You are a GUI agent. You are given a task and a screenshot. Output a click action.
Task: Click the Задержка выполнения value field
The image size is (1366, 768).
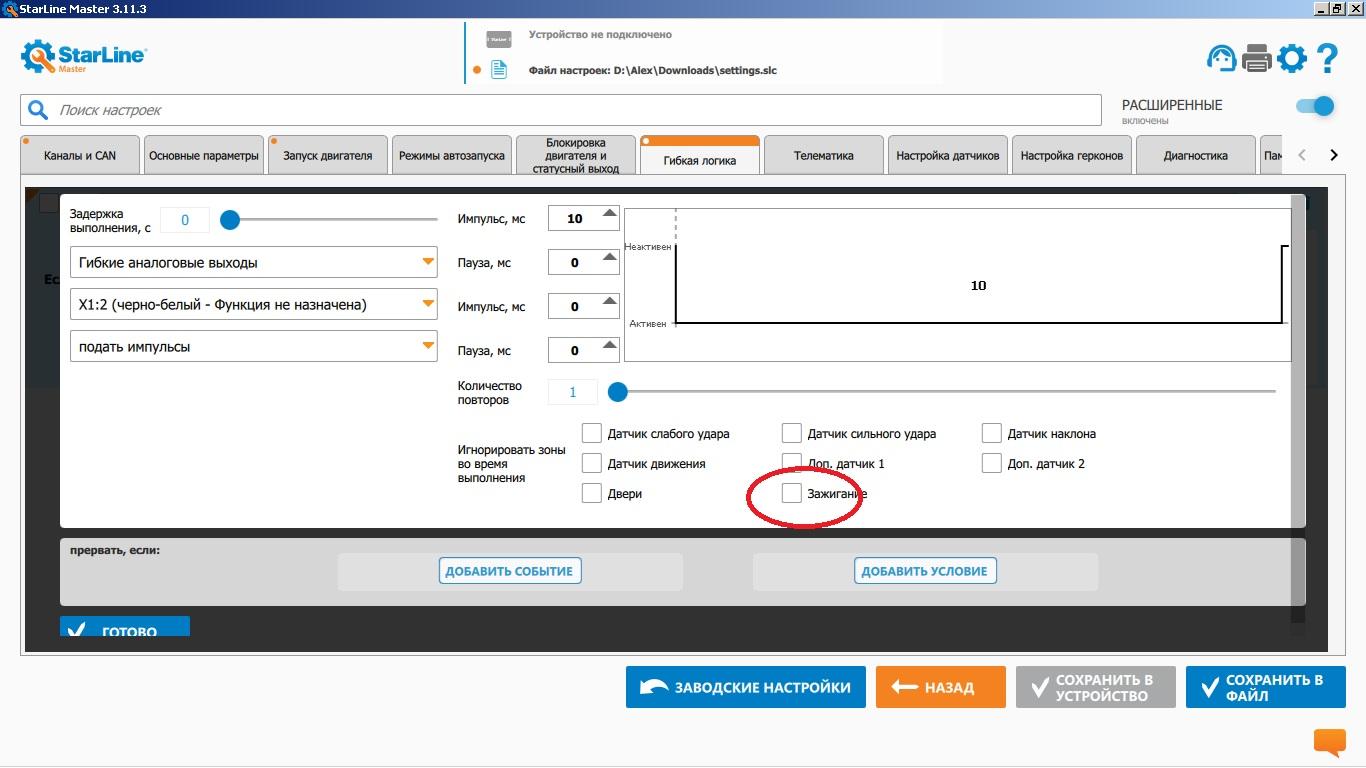tap(184, 220)
